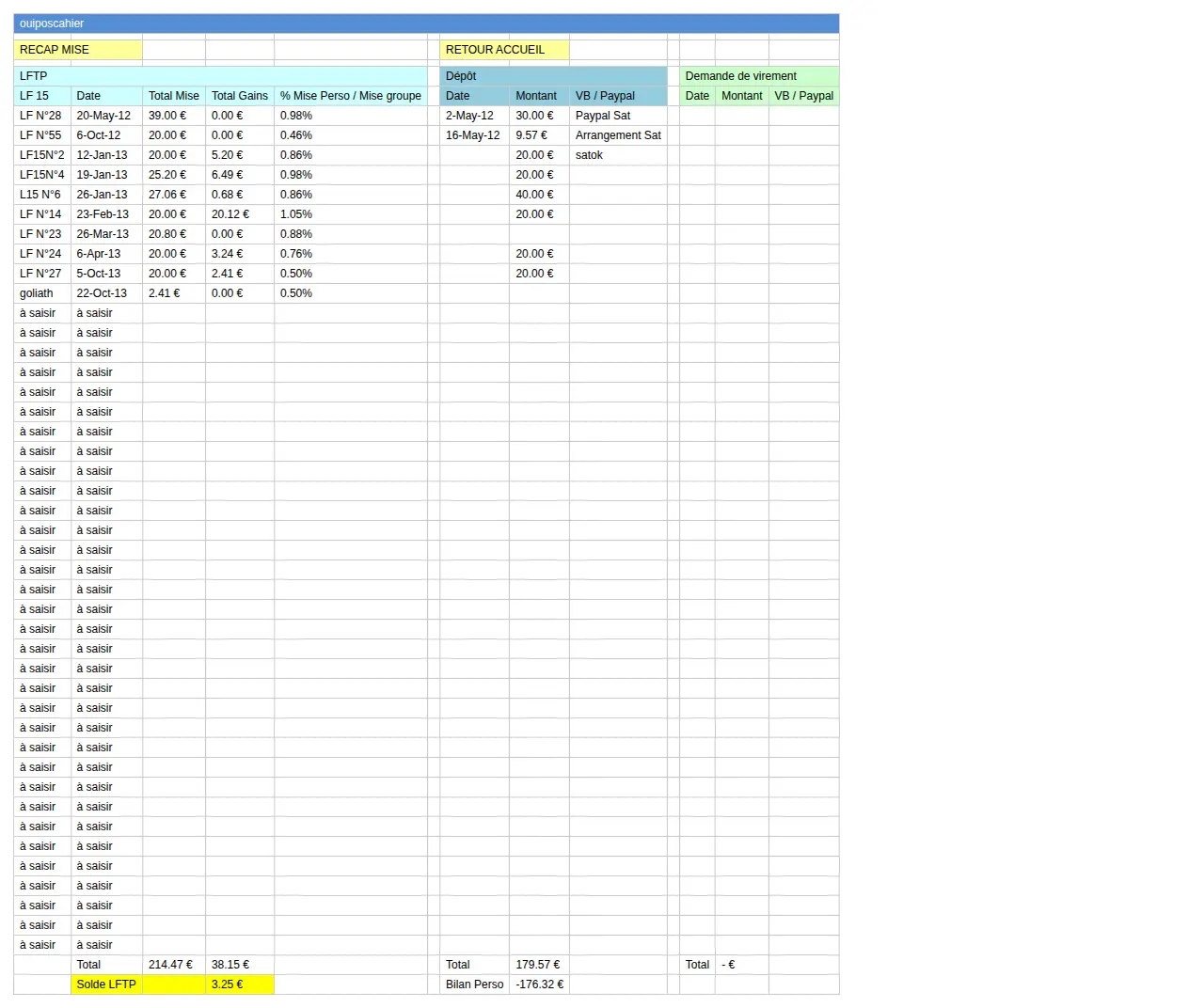The height and width of the screenshot is (1008, 1204).
Task: Click the 25.20 € total mise cell
Action: [174, 175]
